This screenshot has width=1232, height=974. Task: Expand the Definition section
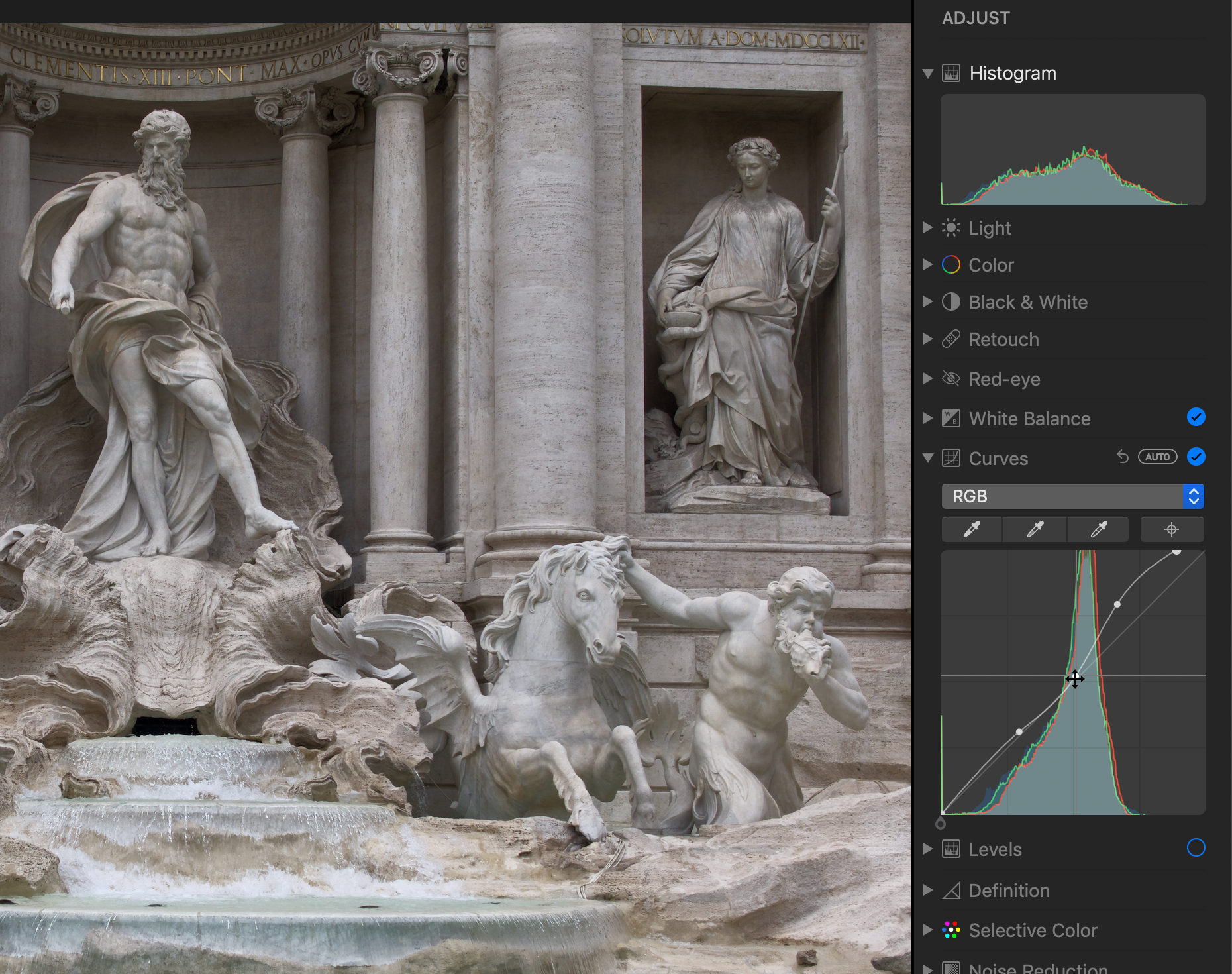click(x=928, y=890)
